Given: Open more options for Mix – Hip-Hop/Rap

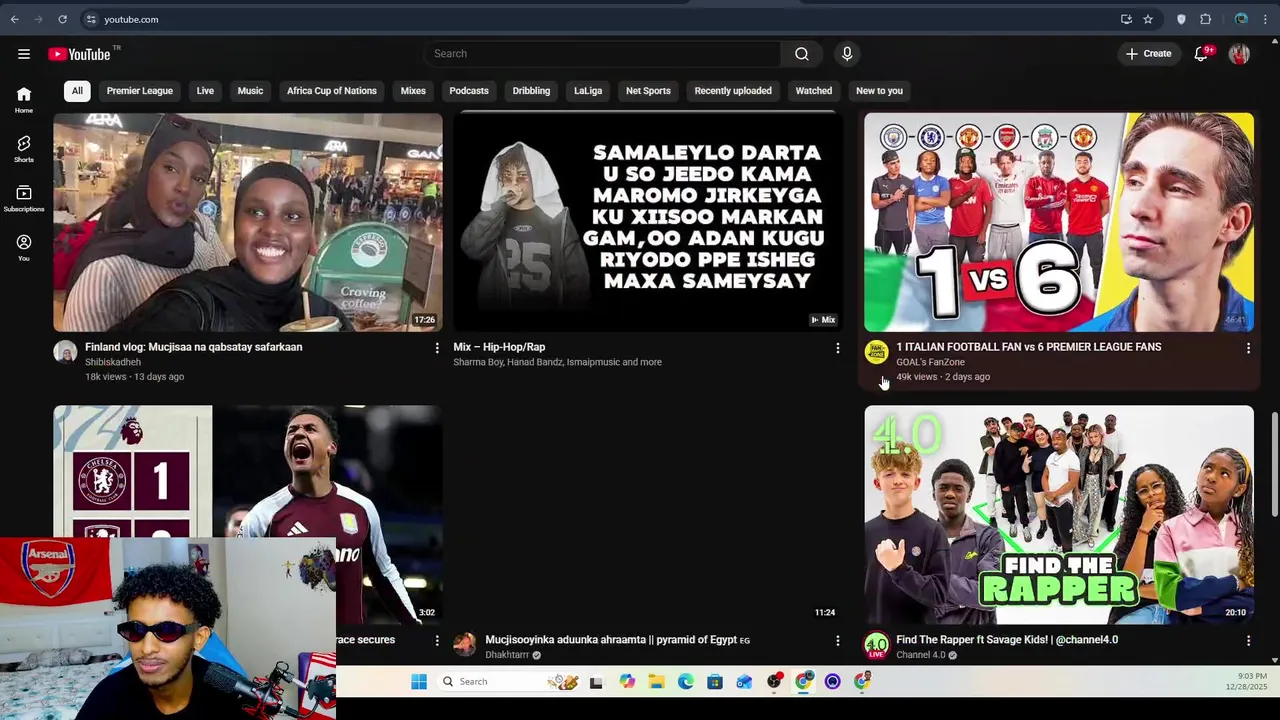Looking at the screenshot, I should click(x=838, y=348).
